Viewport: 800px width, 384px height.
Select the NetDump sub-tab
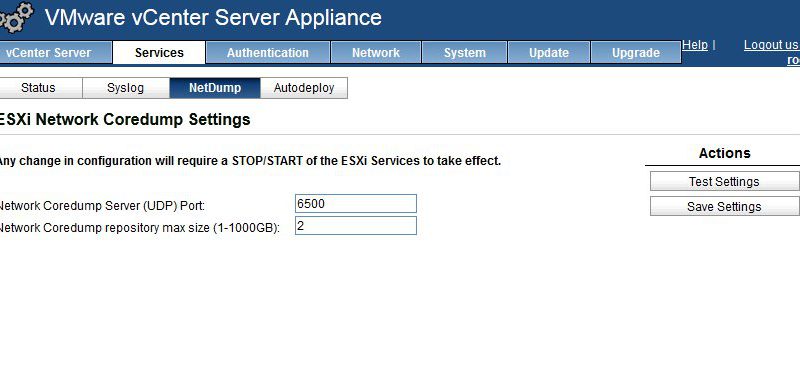(215, 88)
